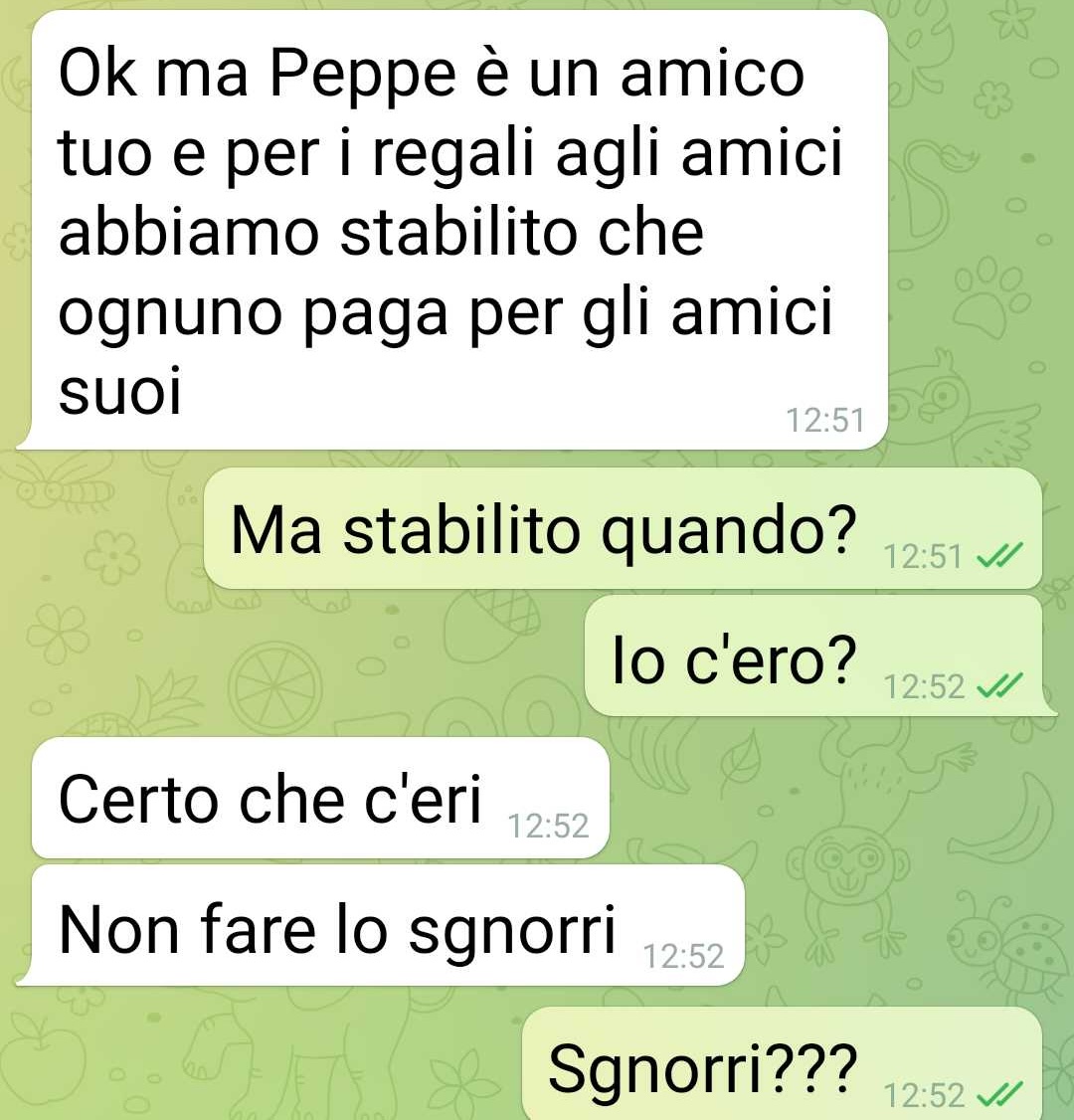This screenshot has height=1120, width=1074.
Task: Tap the 12:52 time on 'Io c'ero?'
Action: 923,686
